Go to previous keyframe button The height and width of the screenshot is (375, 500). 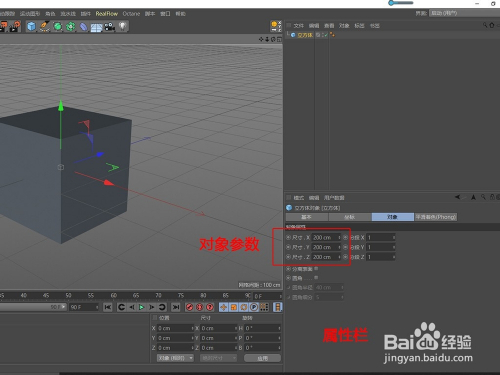coord(121,307)
